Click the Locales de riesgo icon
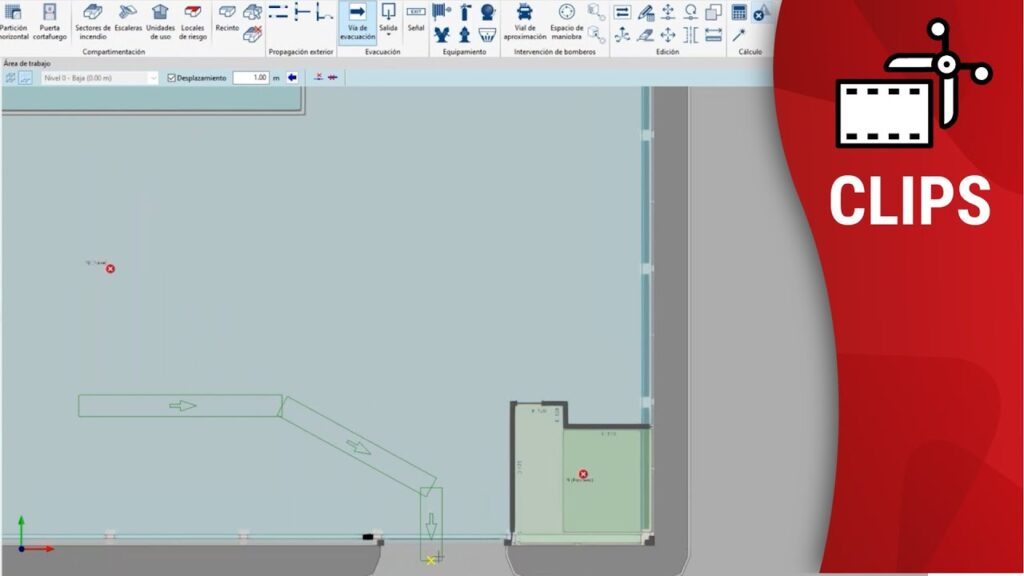Screen dimensions: 1024x576 tap(193, 21)
